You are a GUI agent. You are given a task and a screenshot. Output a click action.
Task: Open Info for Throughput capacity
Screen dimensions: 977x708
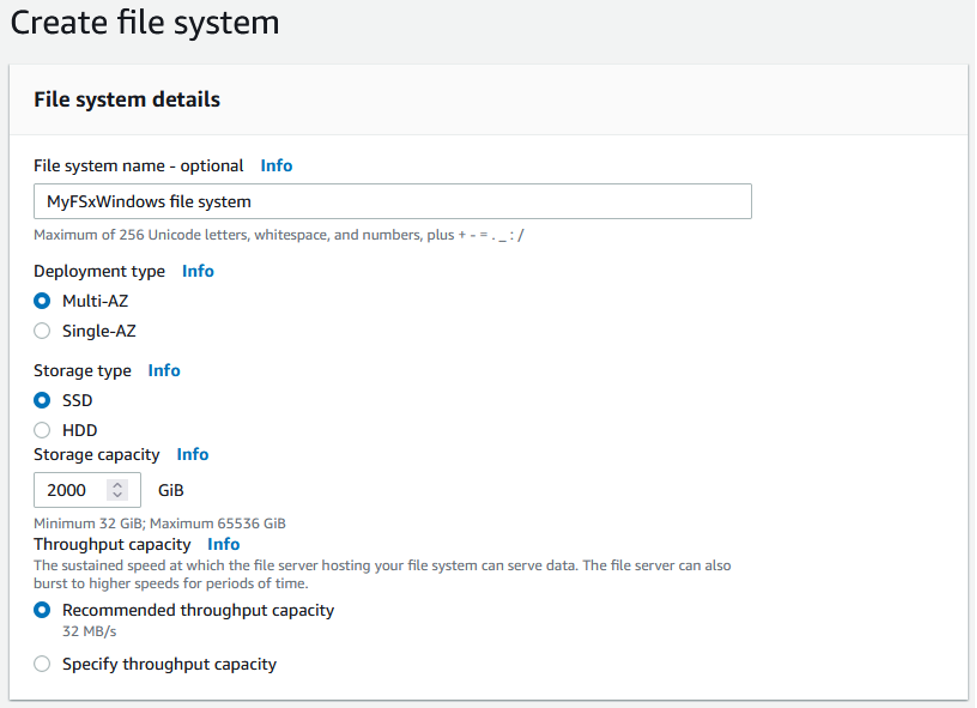[224, 543]
